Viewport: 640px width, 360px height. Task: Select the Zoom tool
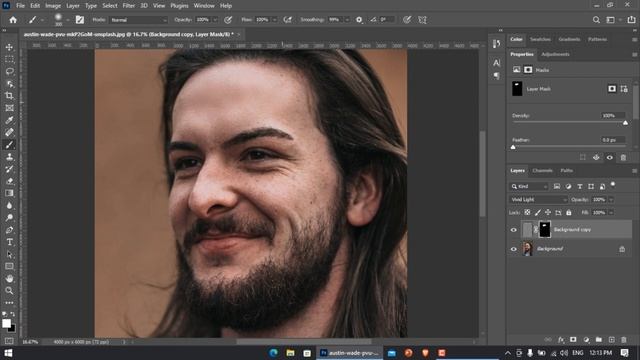(x=9, y=291)
